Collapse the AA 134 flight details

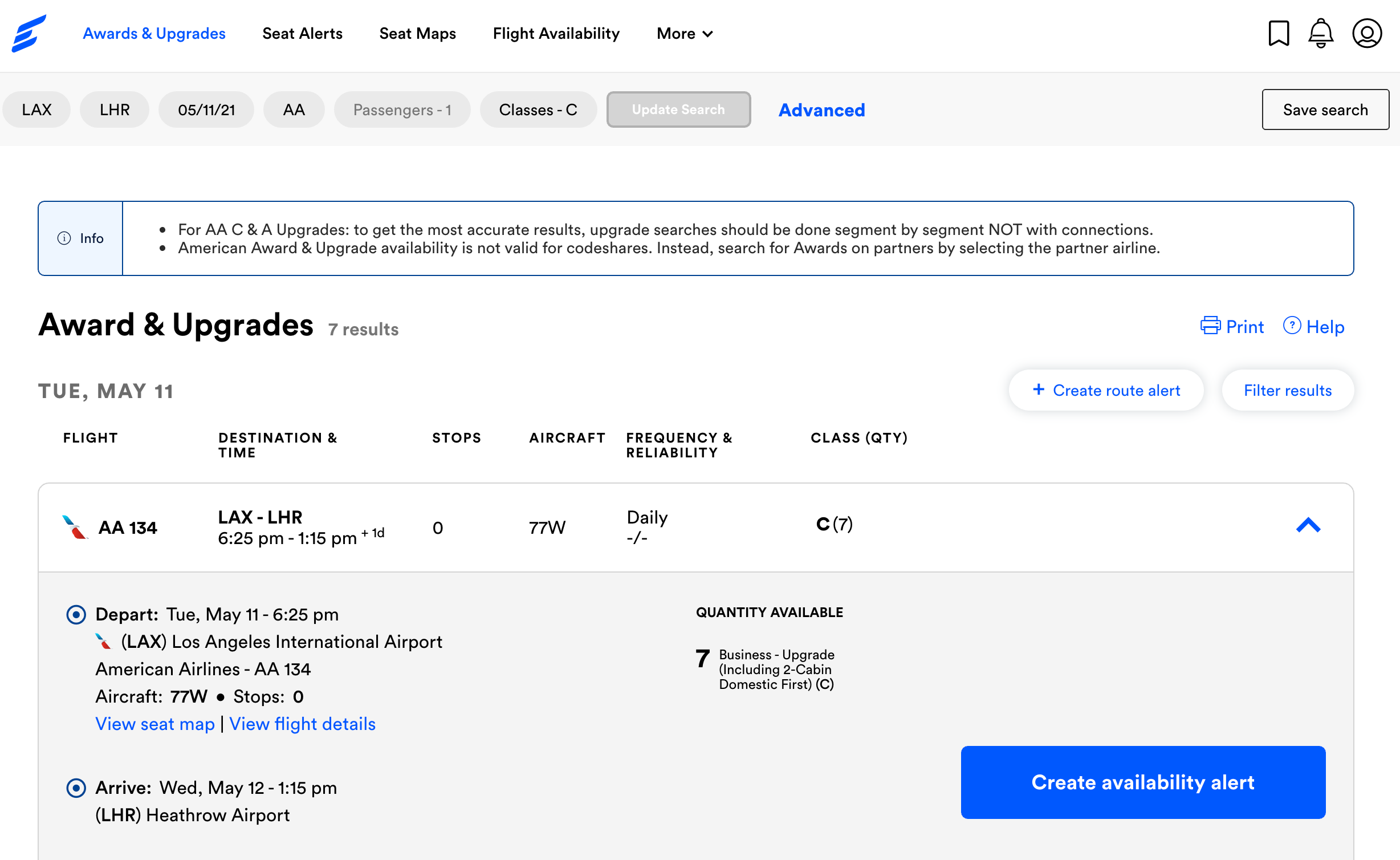pyautogui.click(x=1308, y=525)
